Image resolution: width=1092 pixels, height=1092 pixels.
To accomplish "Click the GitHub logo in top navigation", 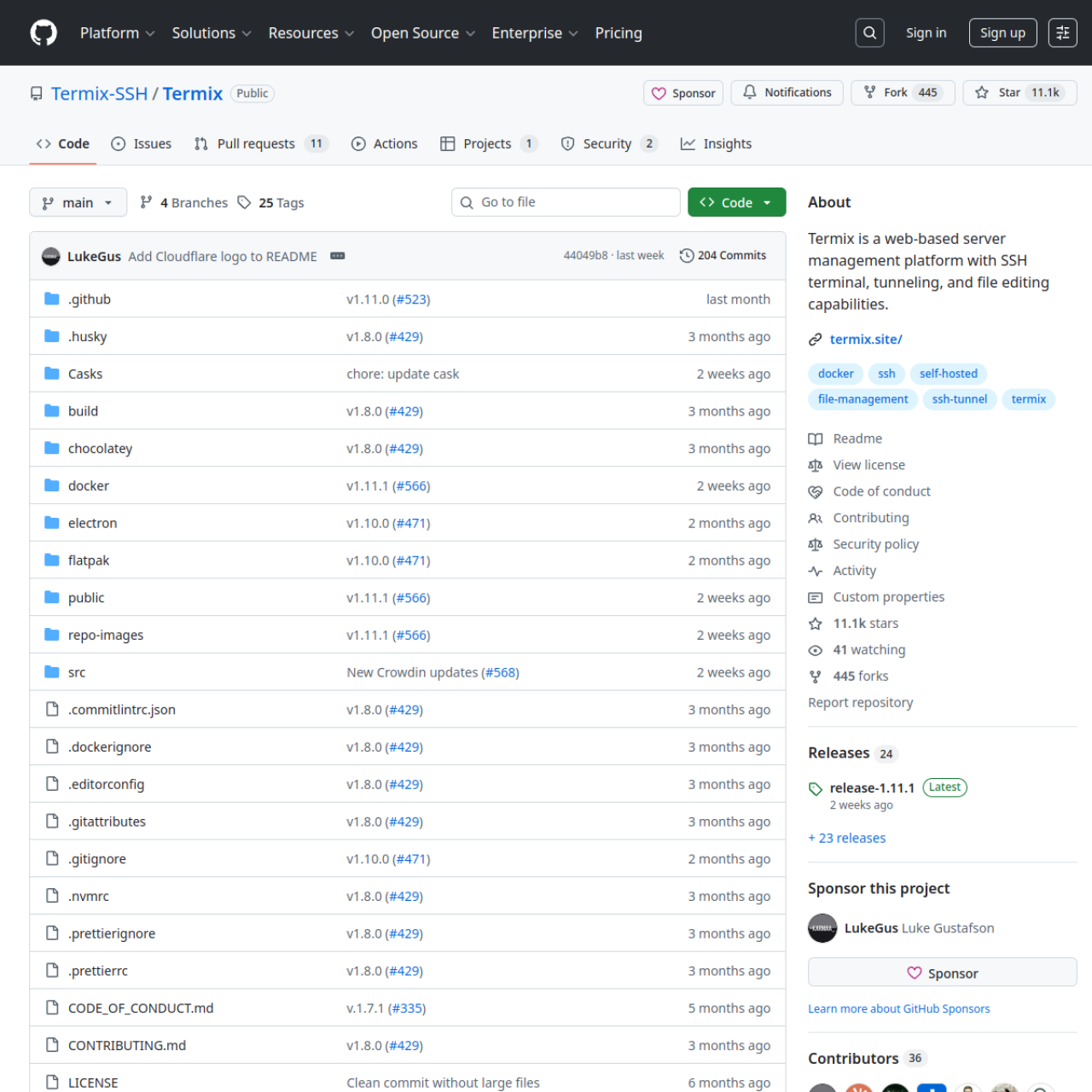I will coord(43,32).
